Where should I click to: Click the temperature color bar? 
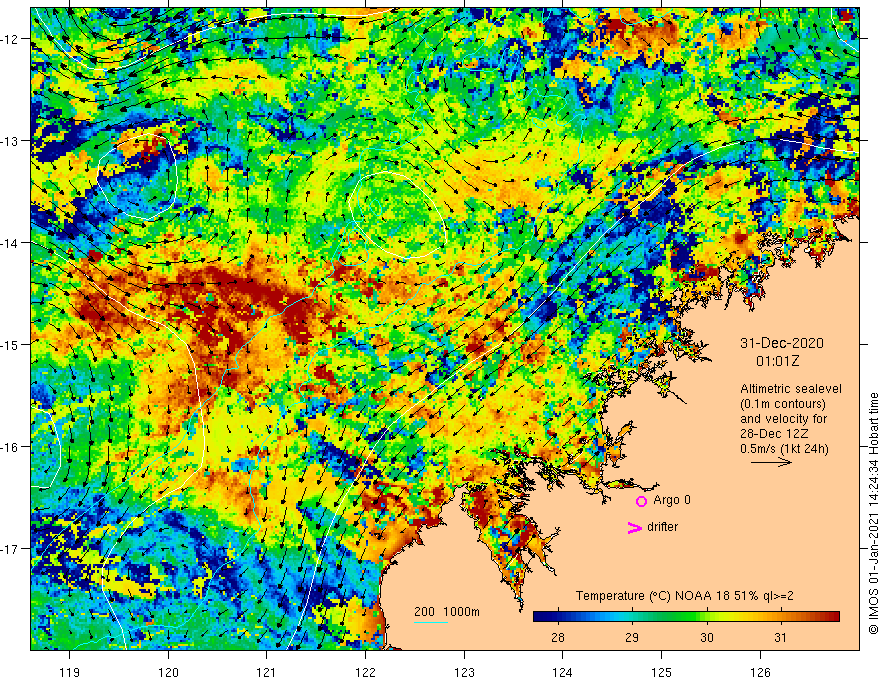686,617
